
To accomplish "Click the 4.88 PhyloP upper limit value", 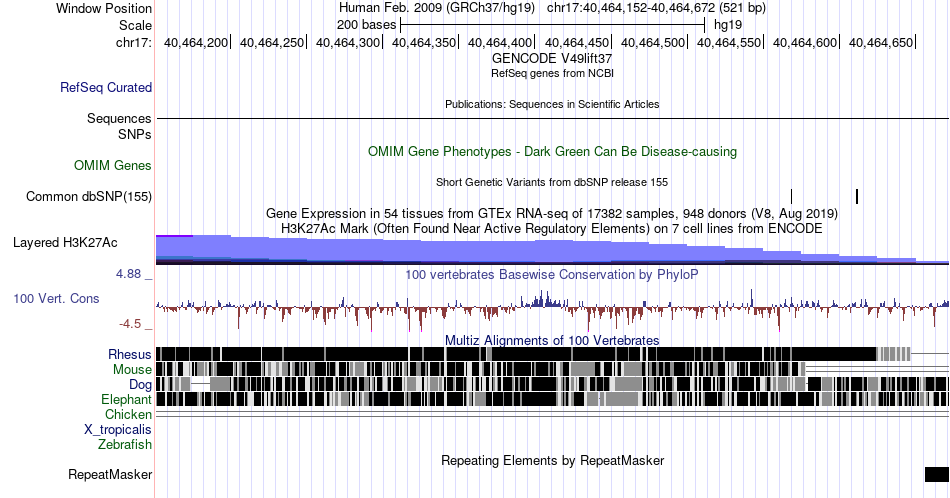I will click(x=128, y=274).
